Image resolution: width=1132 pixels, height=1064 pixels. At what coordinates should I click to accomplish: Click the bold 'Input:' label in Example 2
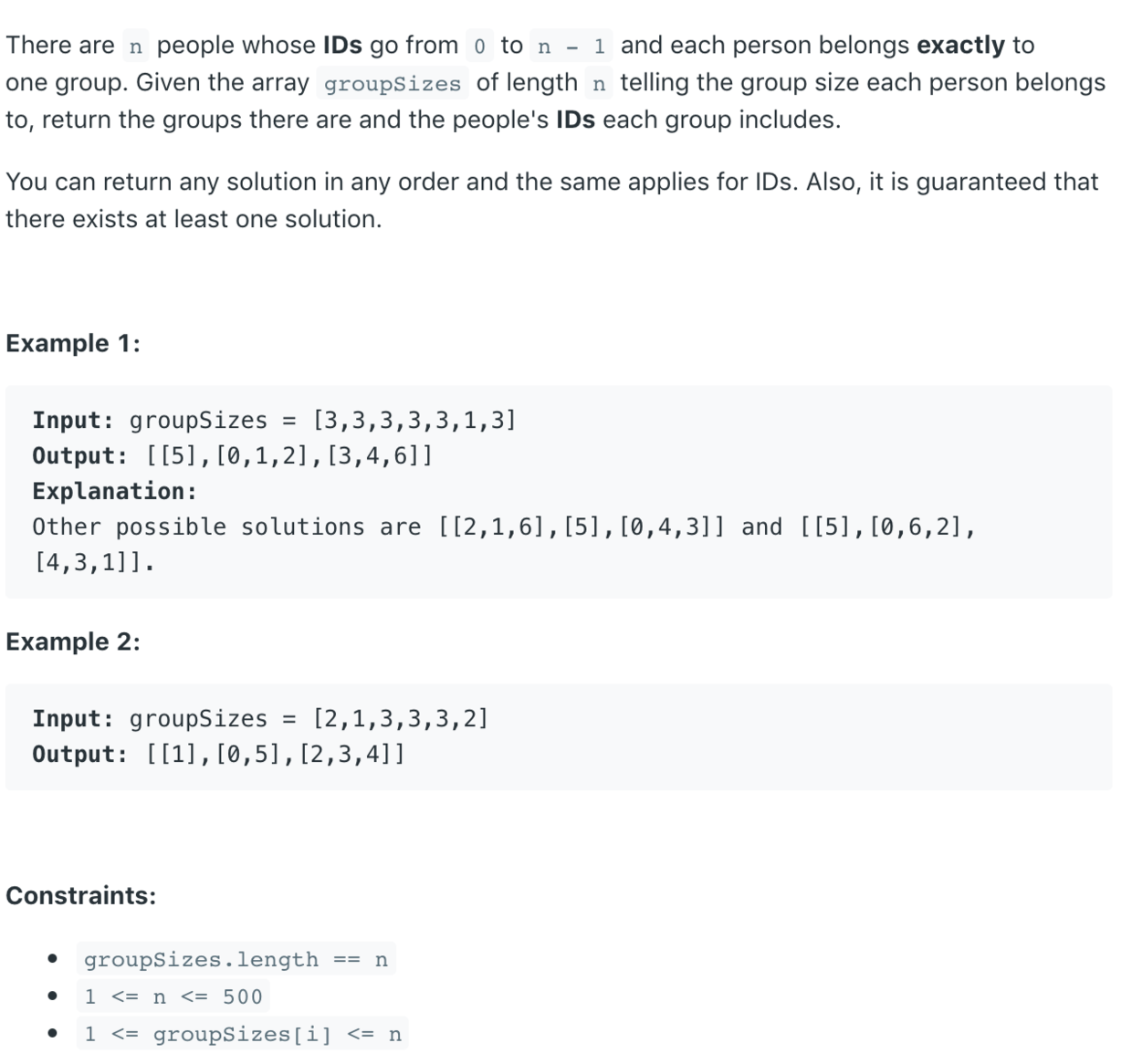click(x=73, y=718)
